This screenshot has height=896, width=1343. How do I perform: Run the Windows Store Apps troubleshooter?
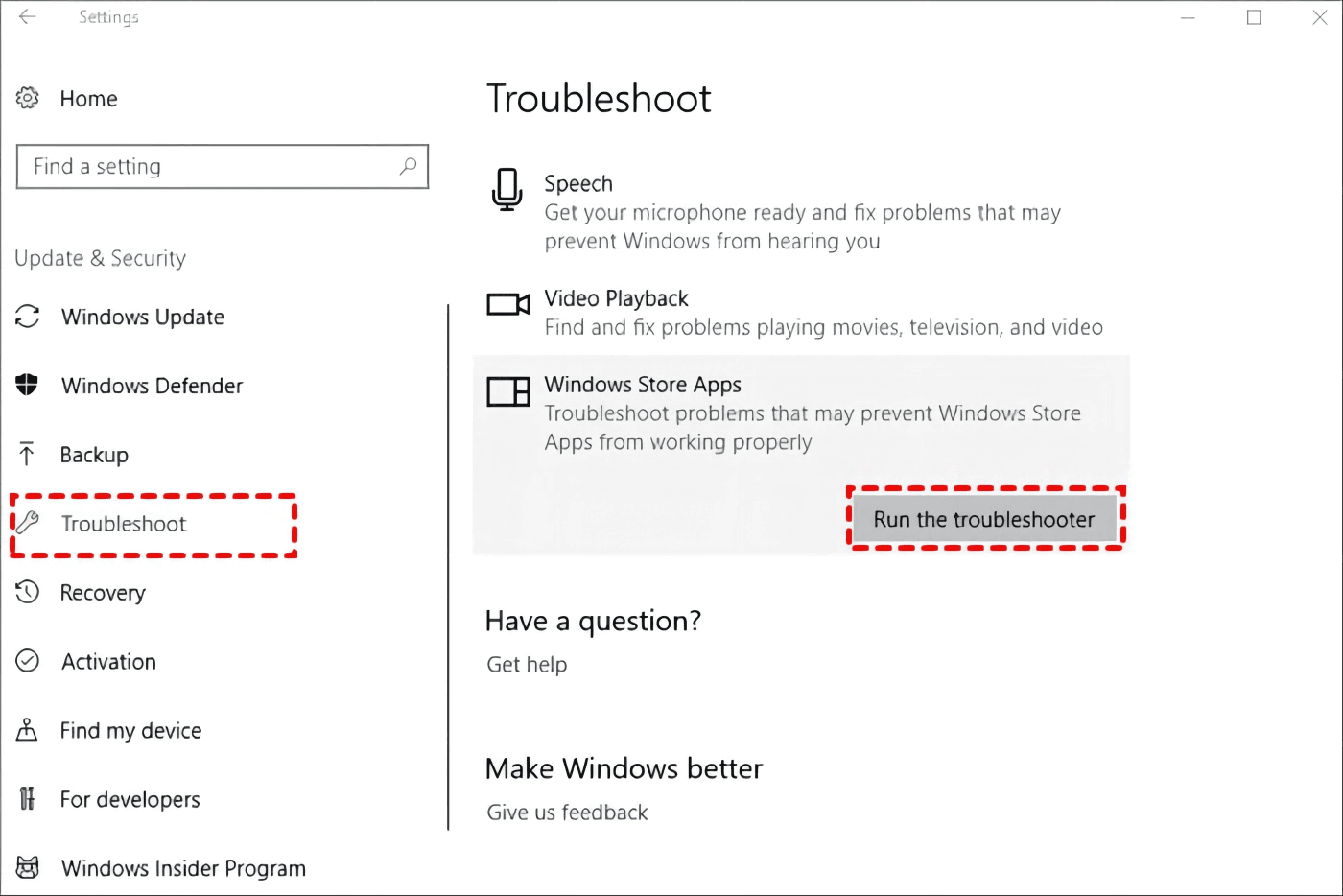point(983,518)
